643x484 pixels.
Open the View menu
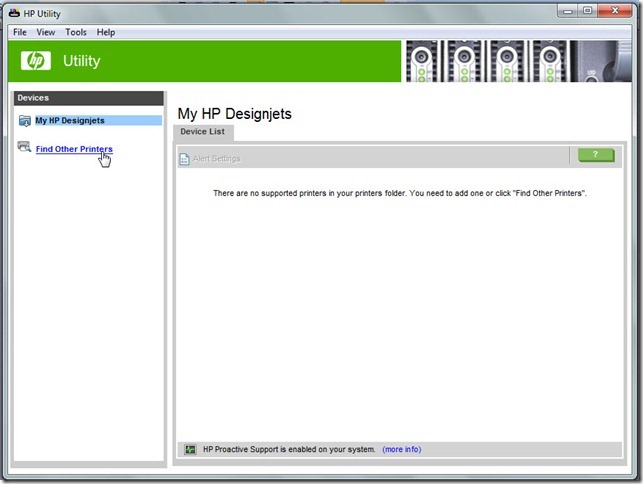pyautogui.click(x=46, y=32)
